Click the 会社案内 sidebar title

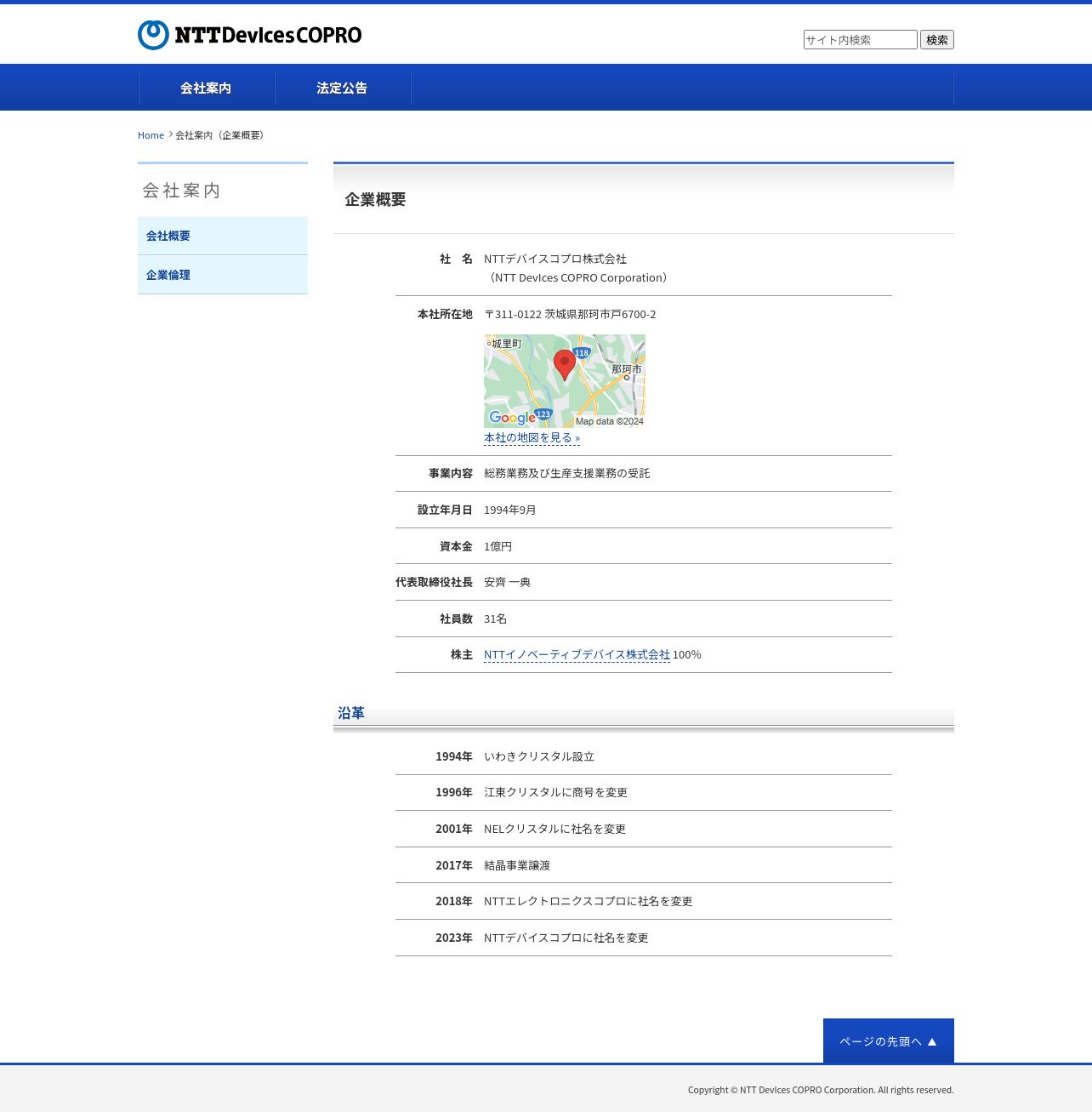[181, 191]
